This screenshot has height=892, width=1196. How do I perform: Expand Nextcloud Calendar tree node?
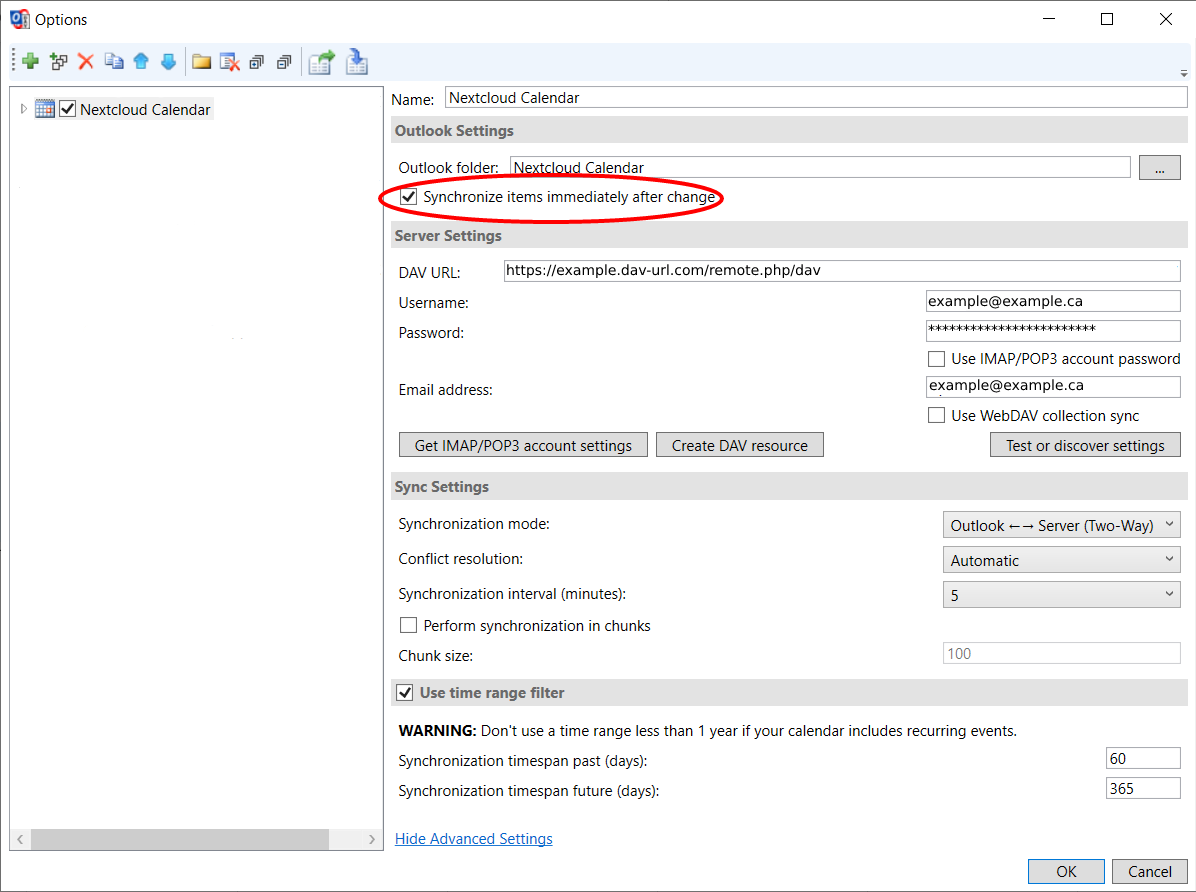24,109
